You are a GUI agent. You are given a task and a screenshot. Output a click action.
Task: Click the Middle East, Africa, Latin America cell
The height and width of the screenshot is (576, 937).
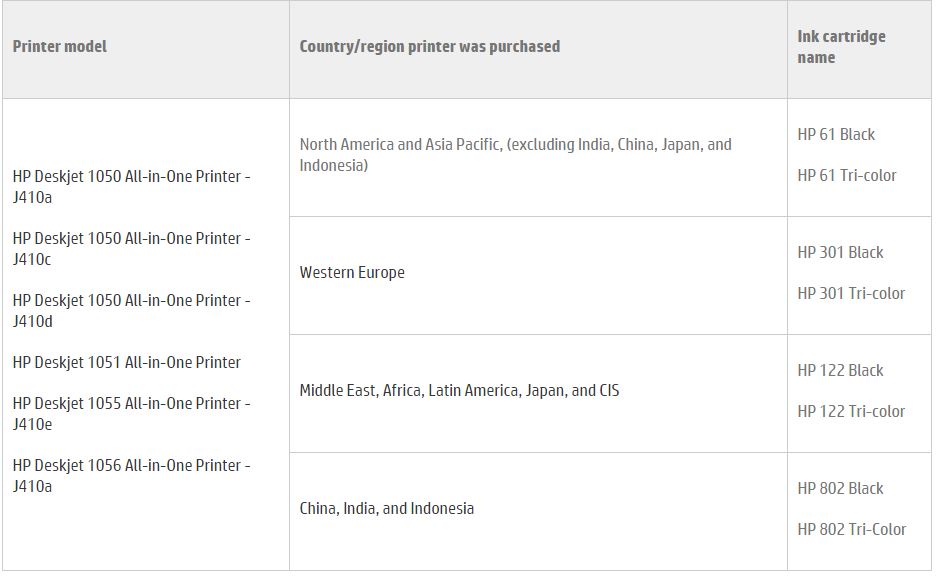pos(459,391)
